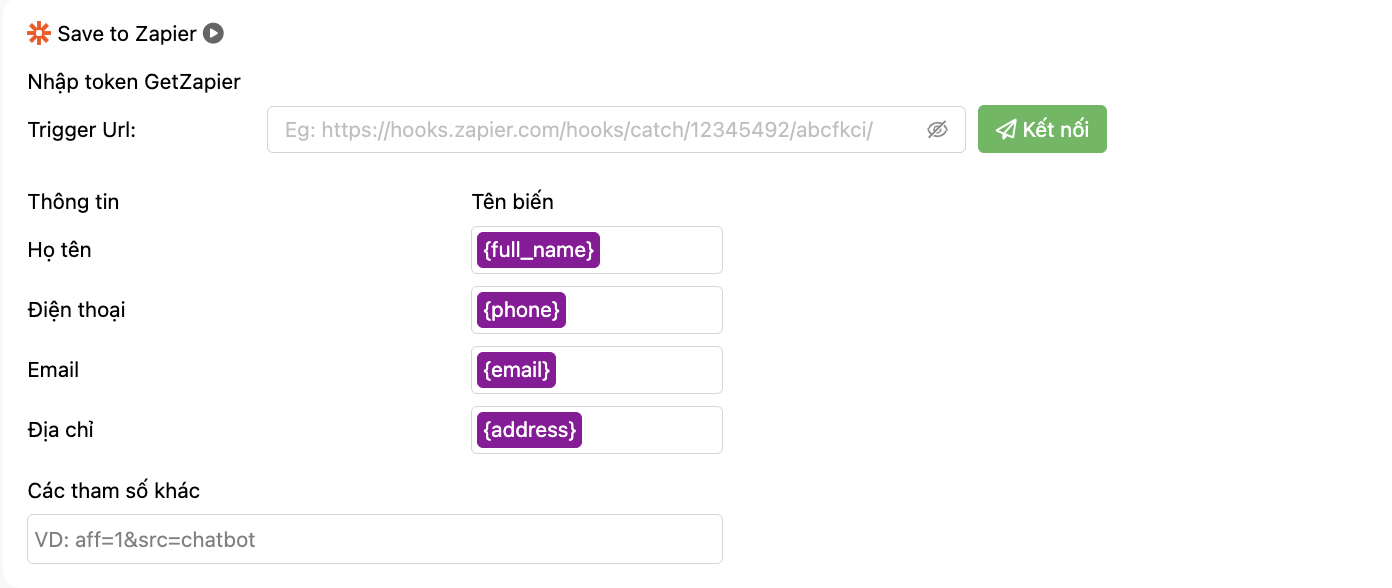This screenshot has height=588, width=1392.
Task: Click the Save to Zapier title
Action: (127, 33)
